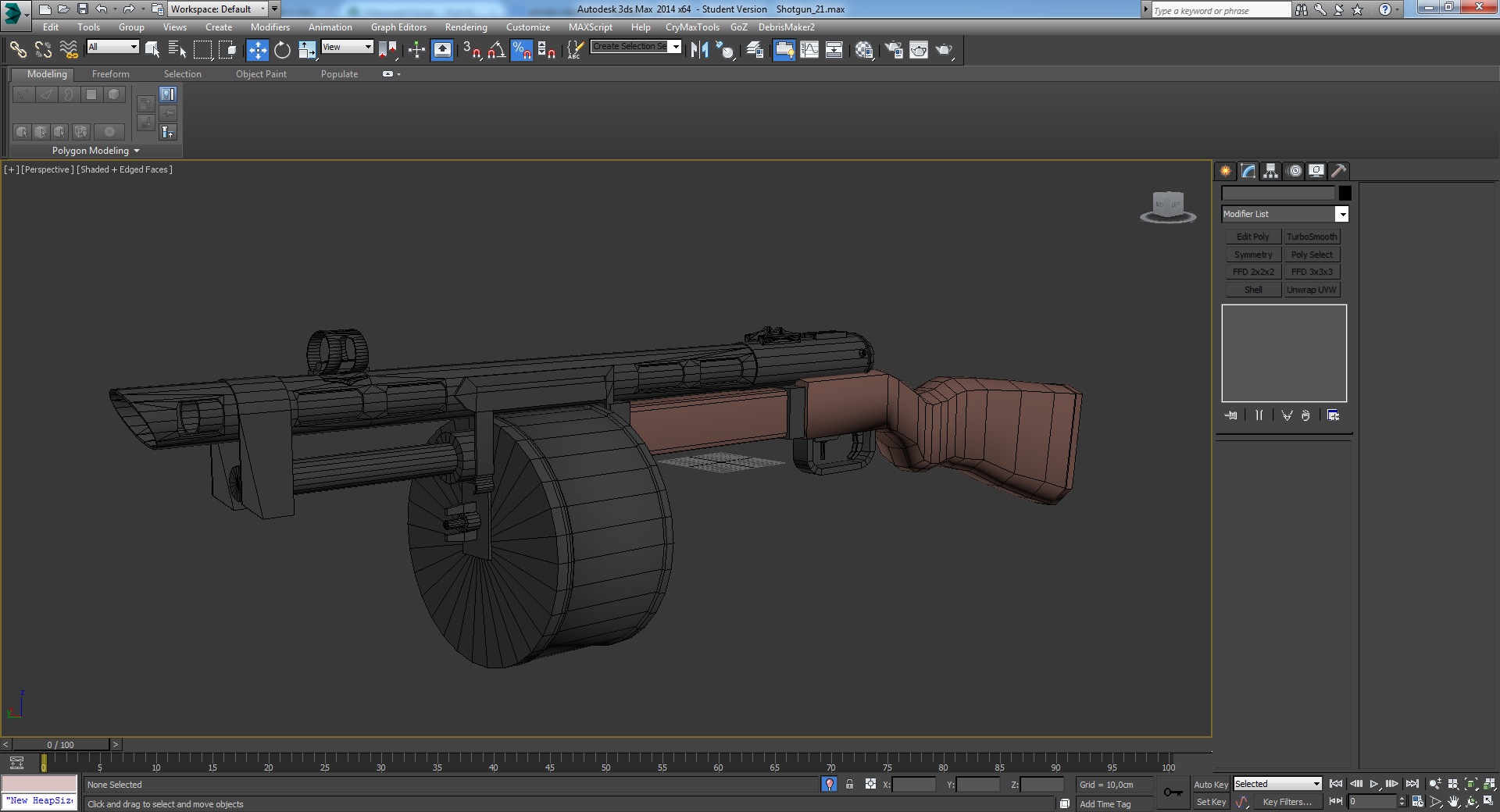Click the Render Production teapot icon
The image size is (1500, 812).
(x=945, y=50)
